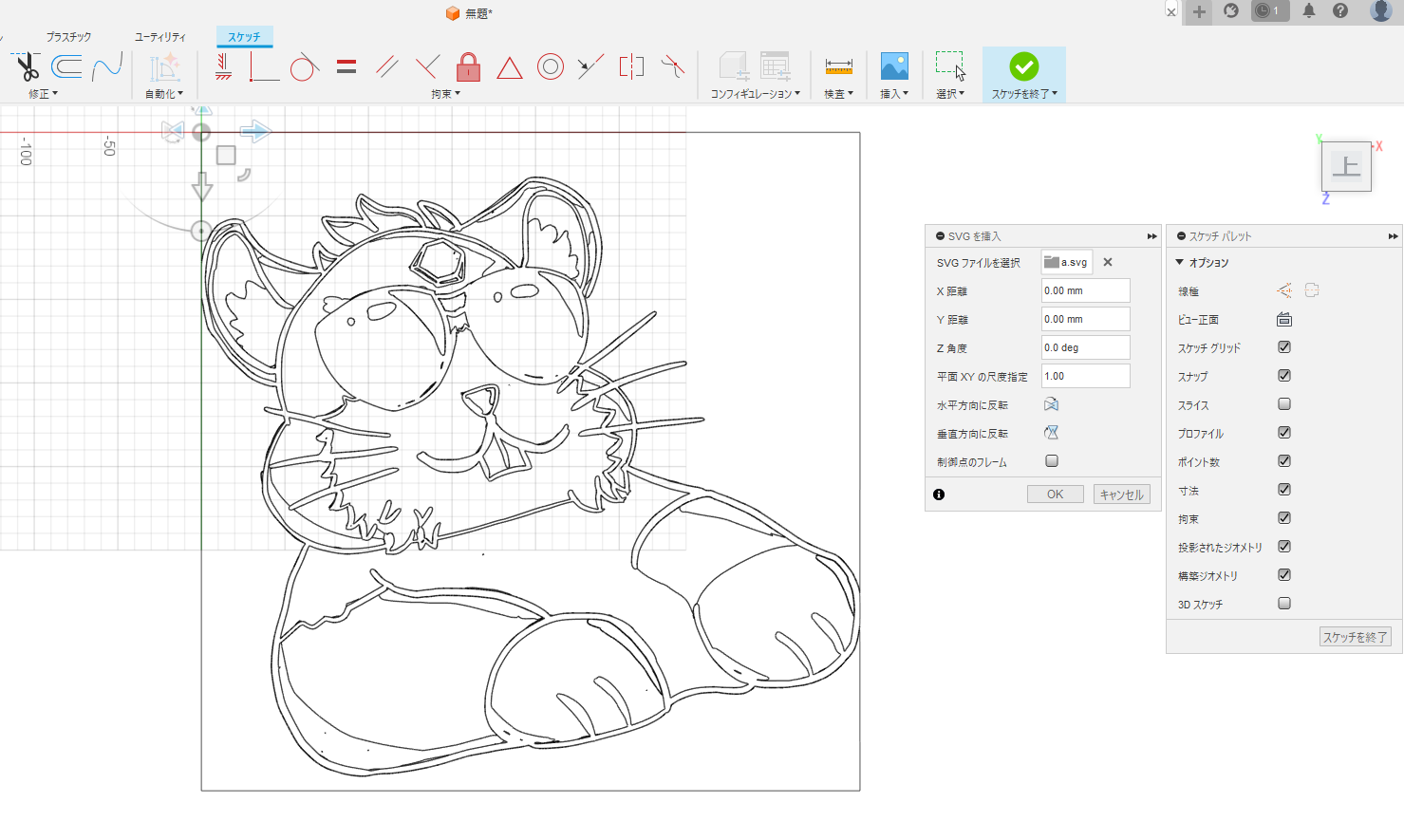This screenshot has height=840, width=1404.
Task: Apply the Tangent constraint
Action: (x=304, y=66)
